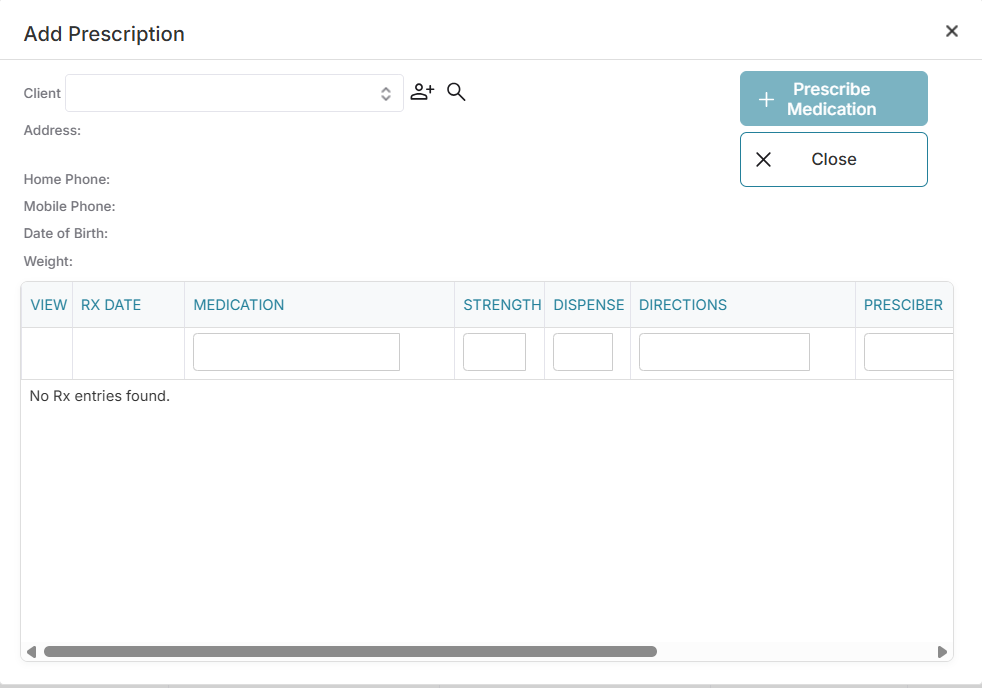This screenshot has height=688, width=982.
Task: Click the STRENGTH filter field
Action: [x=494, y=351]
